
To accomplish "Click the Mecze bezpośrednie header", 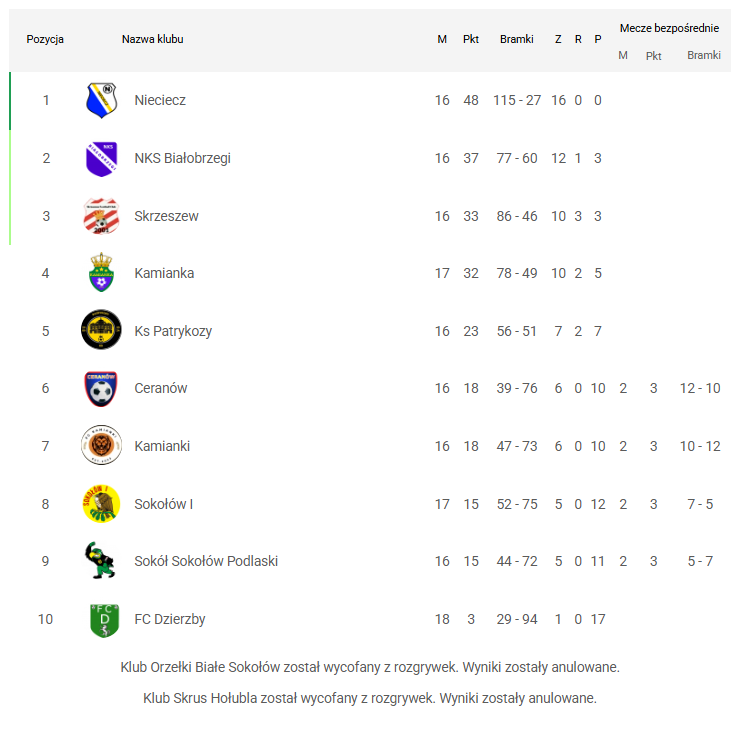I will (x=669, y=28).
